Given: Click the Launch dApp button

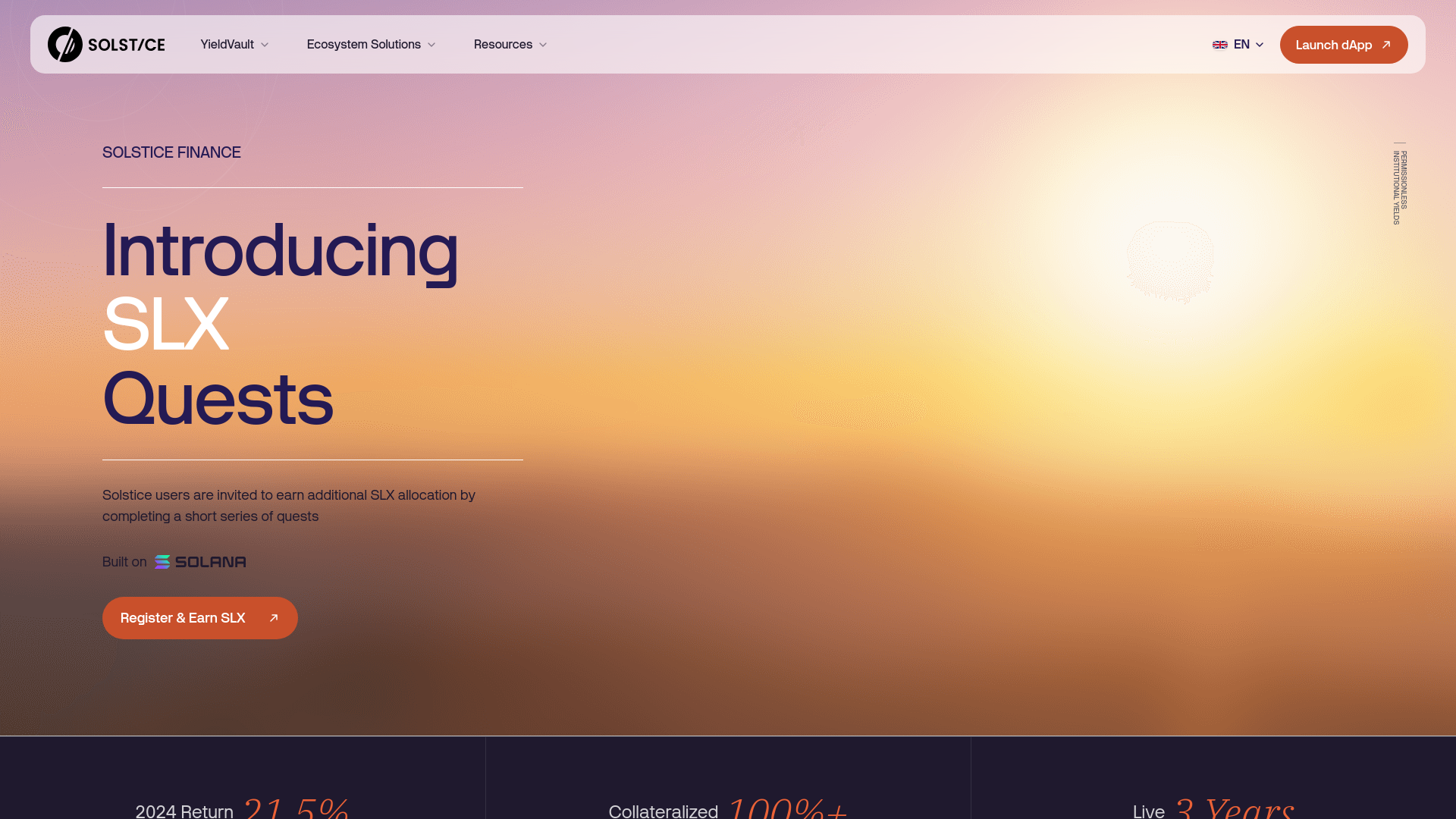Looking at the screenshot, I should pos(1344,45).
